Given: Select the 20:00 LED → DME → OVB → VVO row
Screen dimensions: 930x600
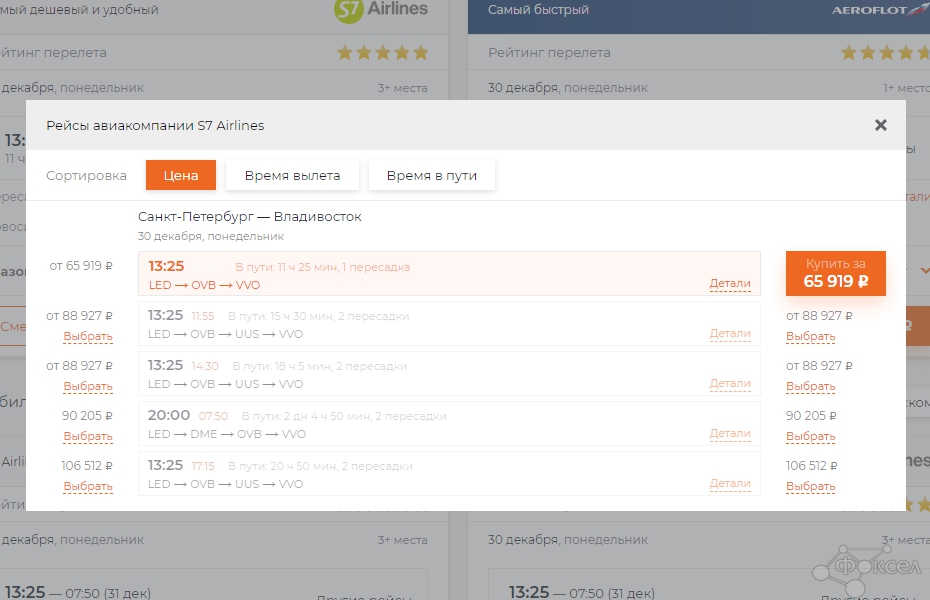Looking at the screenshot, I should tap(449, 423).
